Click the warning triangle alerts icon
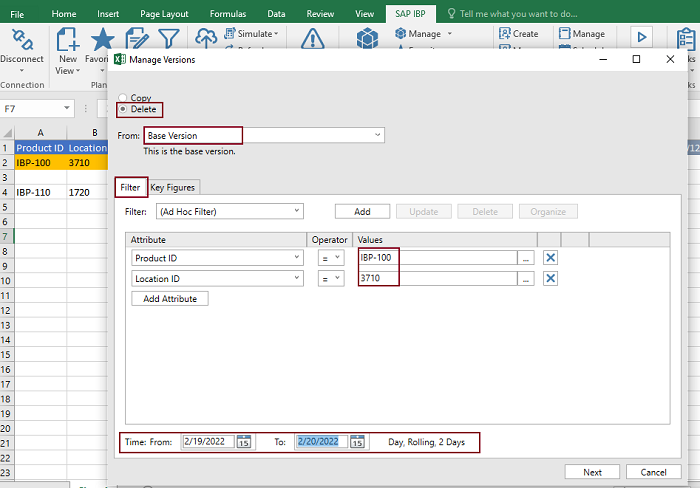 pos(312,38)
